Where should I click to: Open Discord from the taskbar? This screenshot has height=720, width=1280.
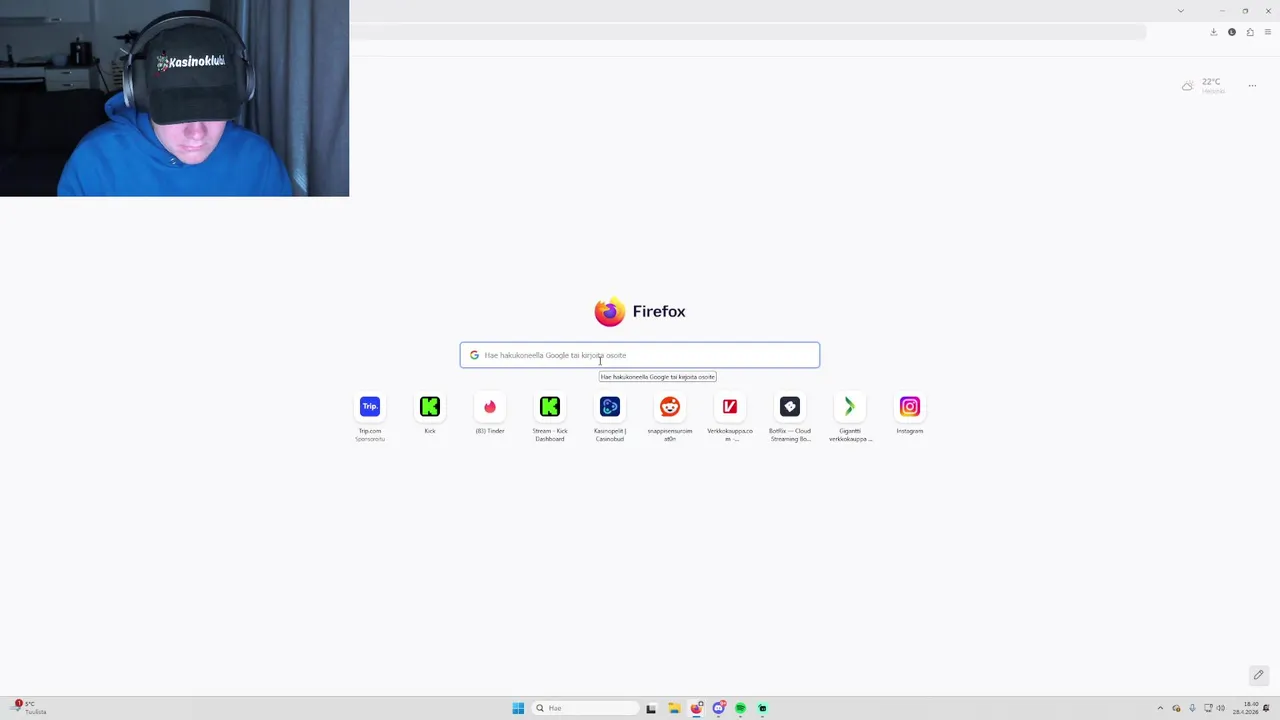[718, 708]
